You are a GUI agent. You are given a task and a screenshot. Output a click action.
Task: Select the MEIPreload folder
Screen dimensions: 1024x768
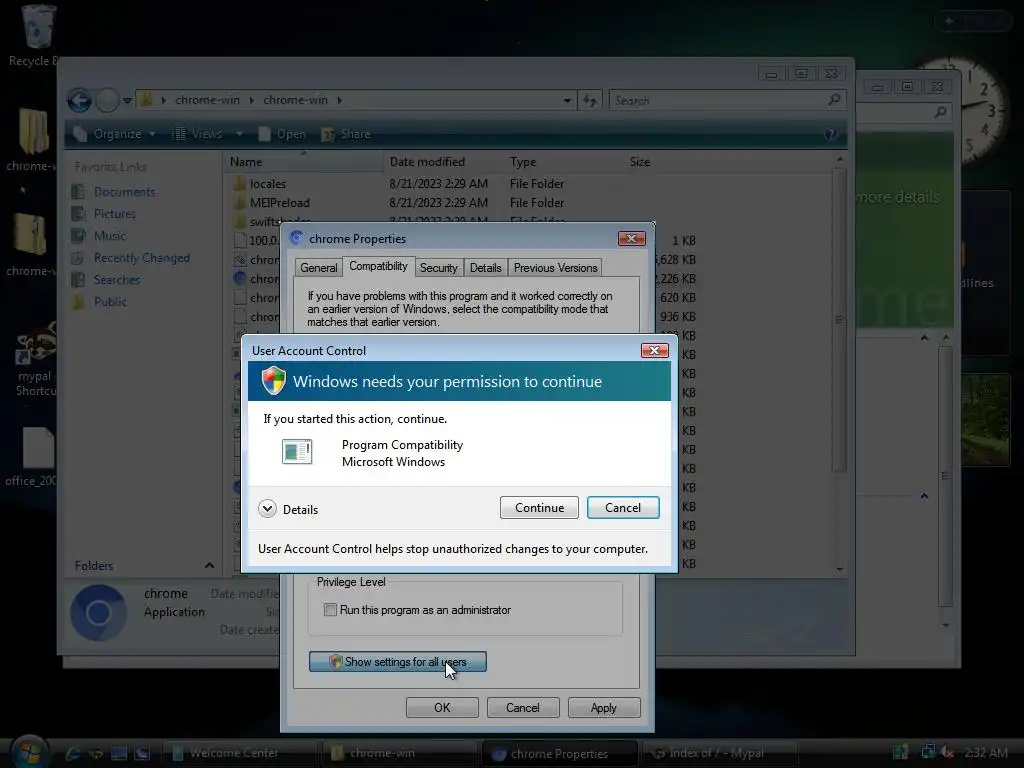point(280,203)
